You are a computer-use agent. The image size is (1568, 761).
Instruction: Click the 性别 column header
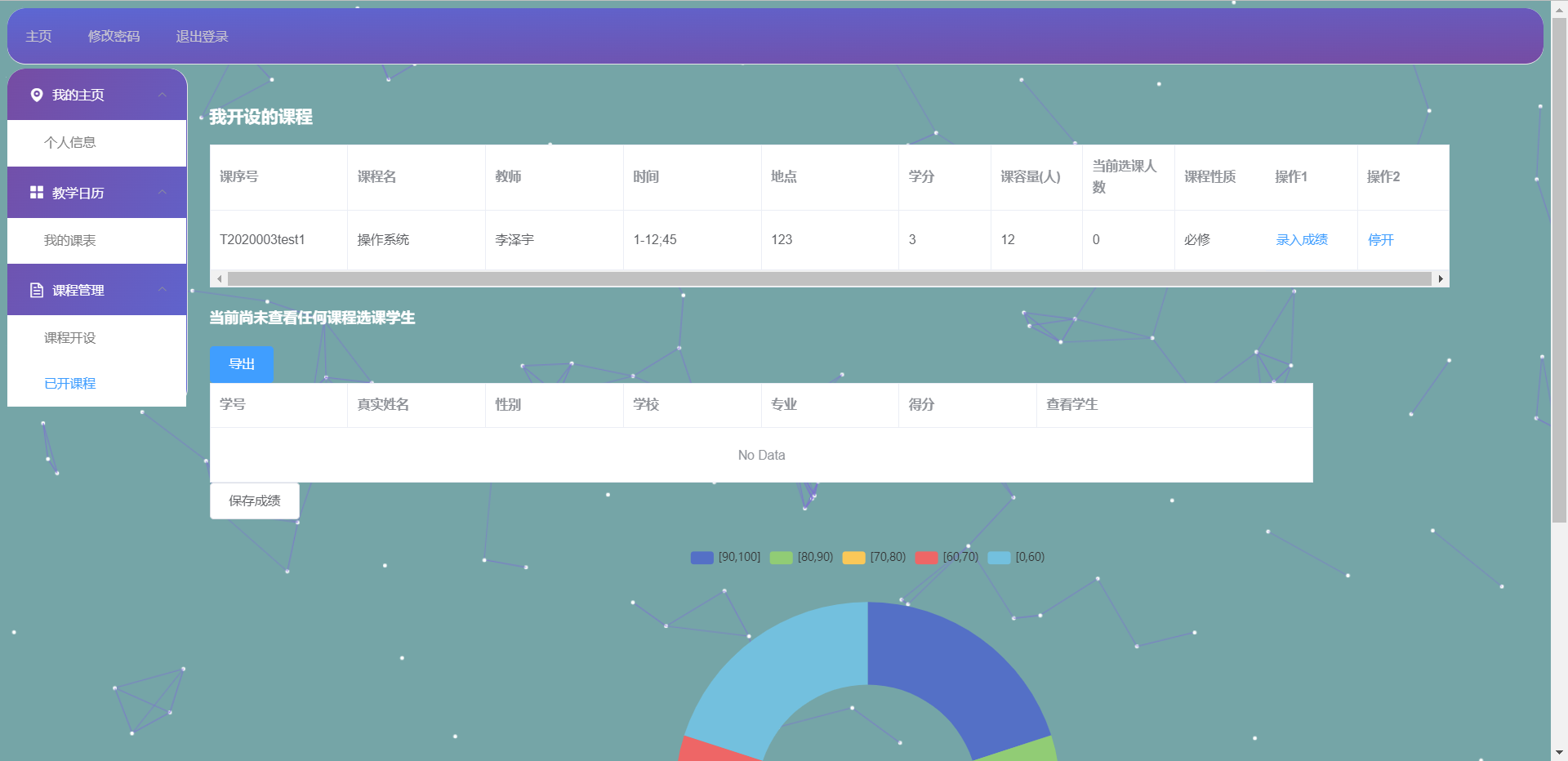[555, 405]
